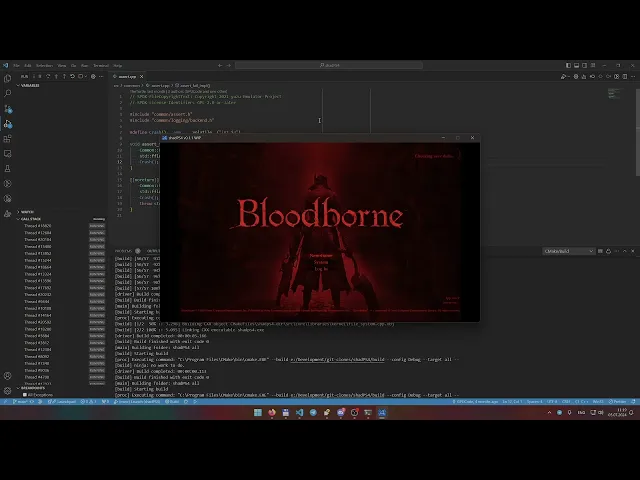Click the remote window indicator in status bar
Screen dimensions: 640x480
(5, 402)
